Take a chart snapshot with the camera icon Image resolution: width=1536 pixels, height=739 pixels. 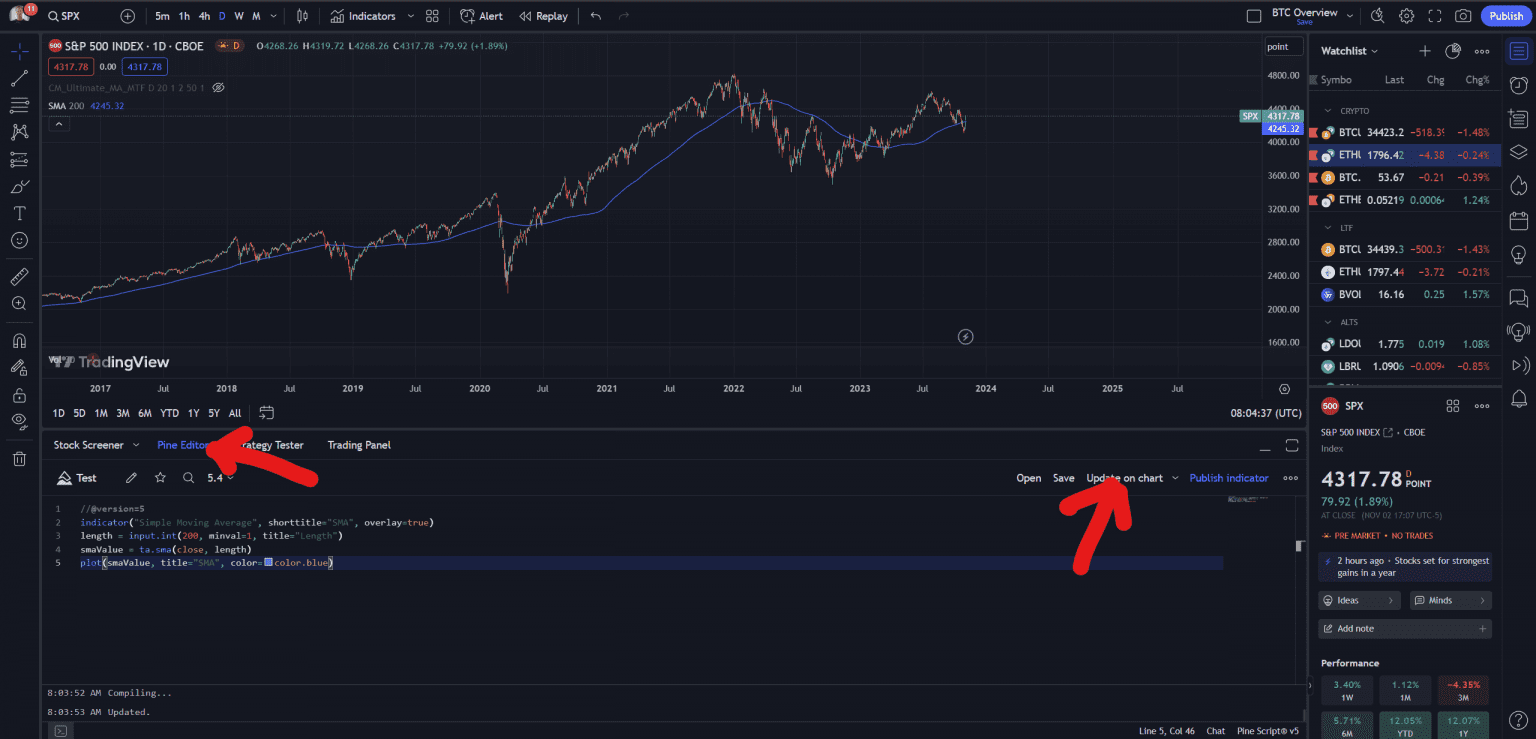1463,15
